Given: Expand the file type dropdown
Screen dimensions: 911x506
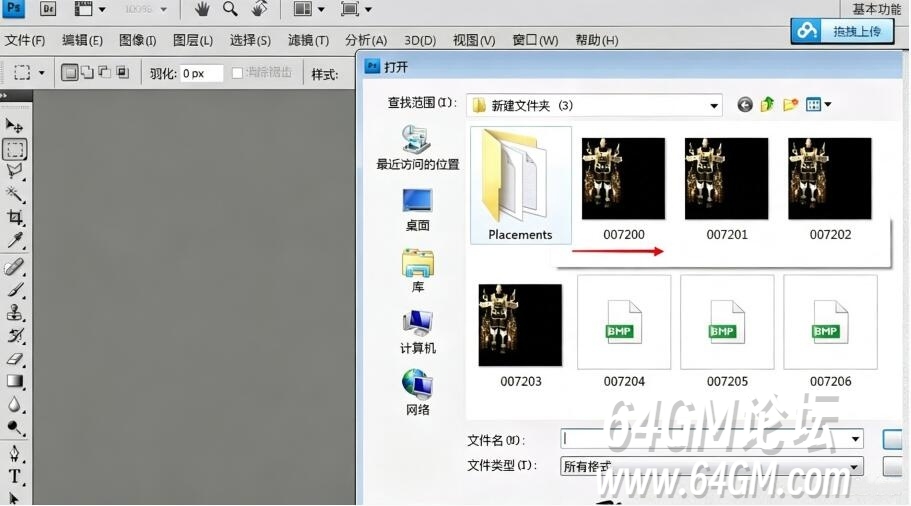Looking at the screenshot, I should click(x=855, y=466).
